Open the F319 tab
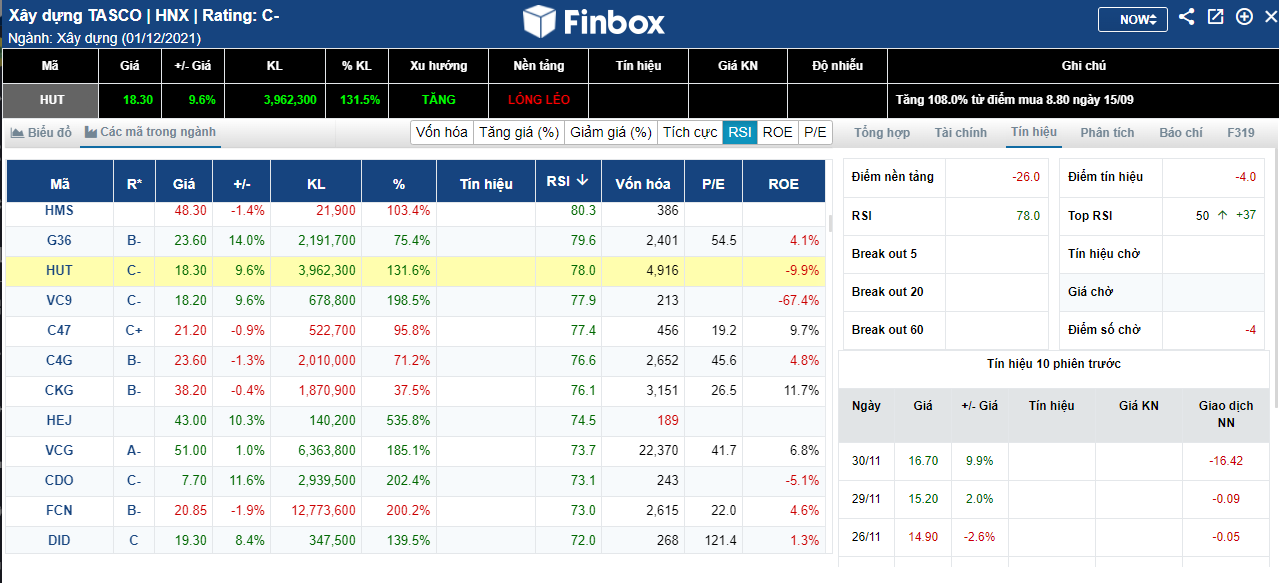 (1241, 132)
